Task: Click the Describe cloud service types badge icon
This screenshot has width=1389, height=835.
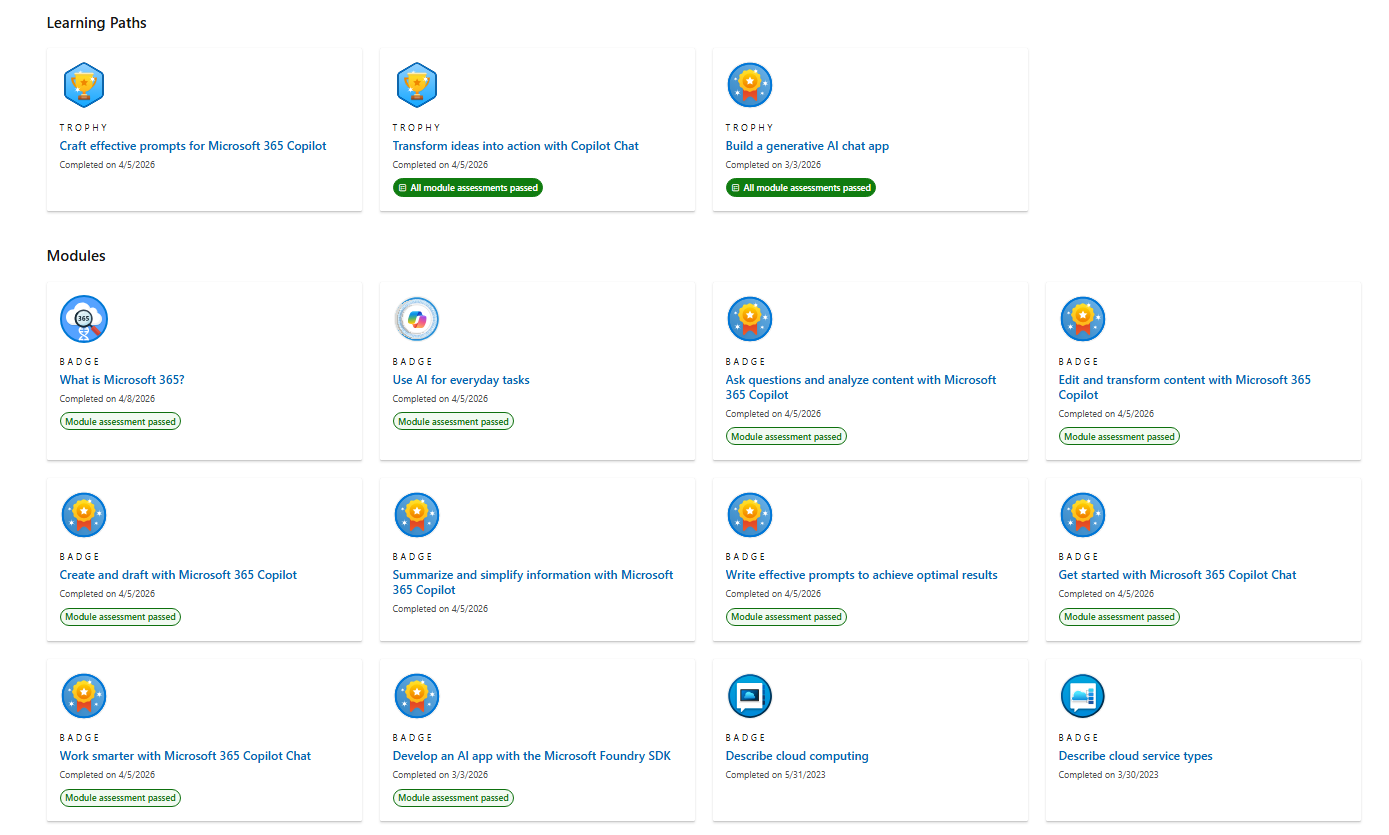Action: pyautogui.click(x=1083, y=695)
